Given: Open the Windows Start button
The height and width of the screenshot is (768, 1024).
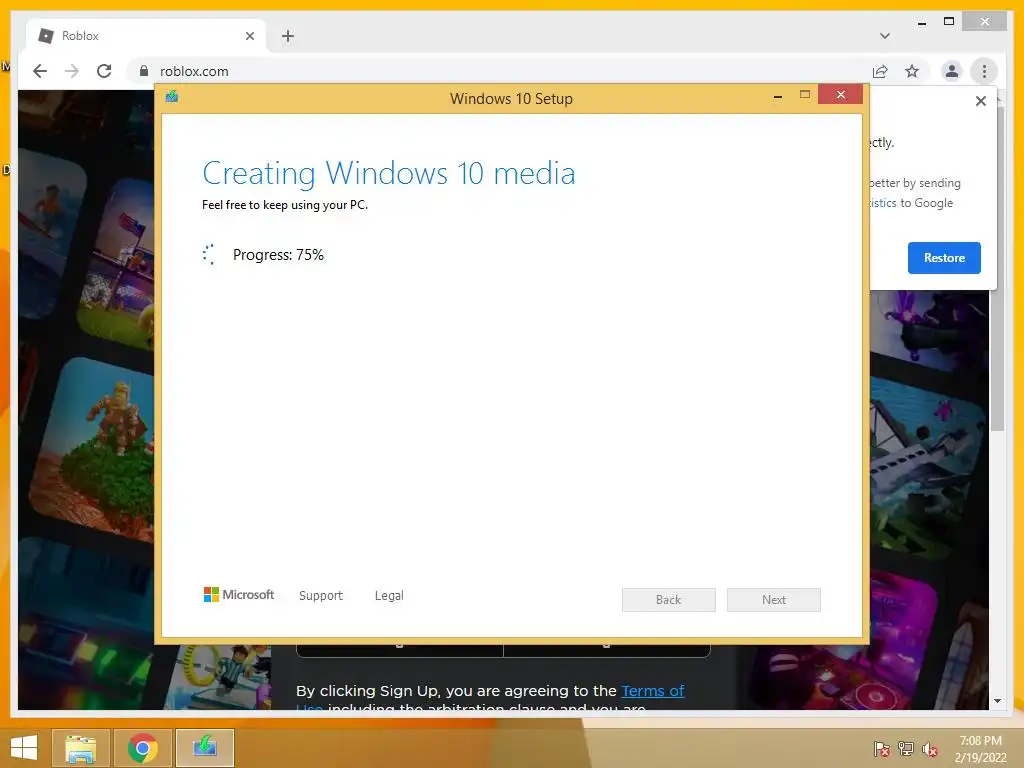Looking at the screenshot, I should tap(24, 748).
